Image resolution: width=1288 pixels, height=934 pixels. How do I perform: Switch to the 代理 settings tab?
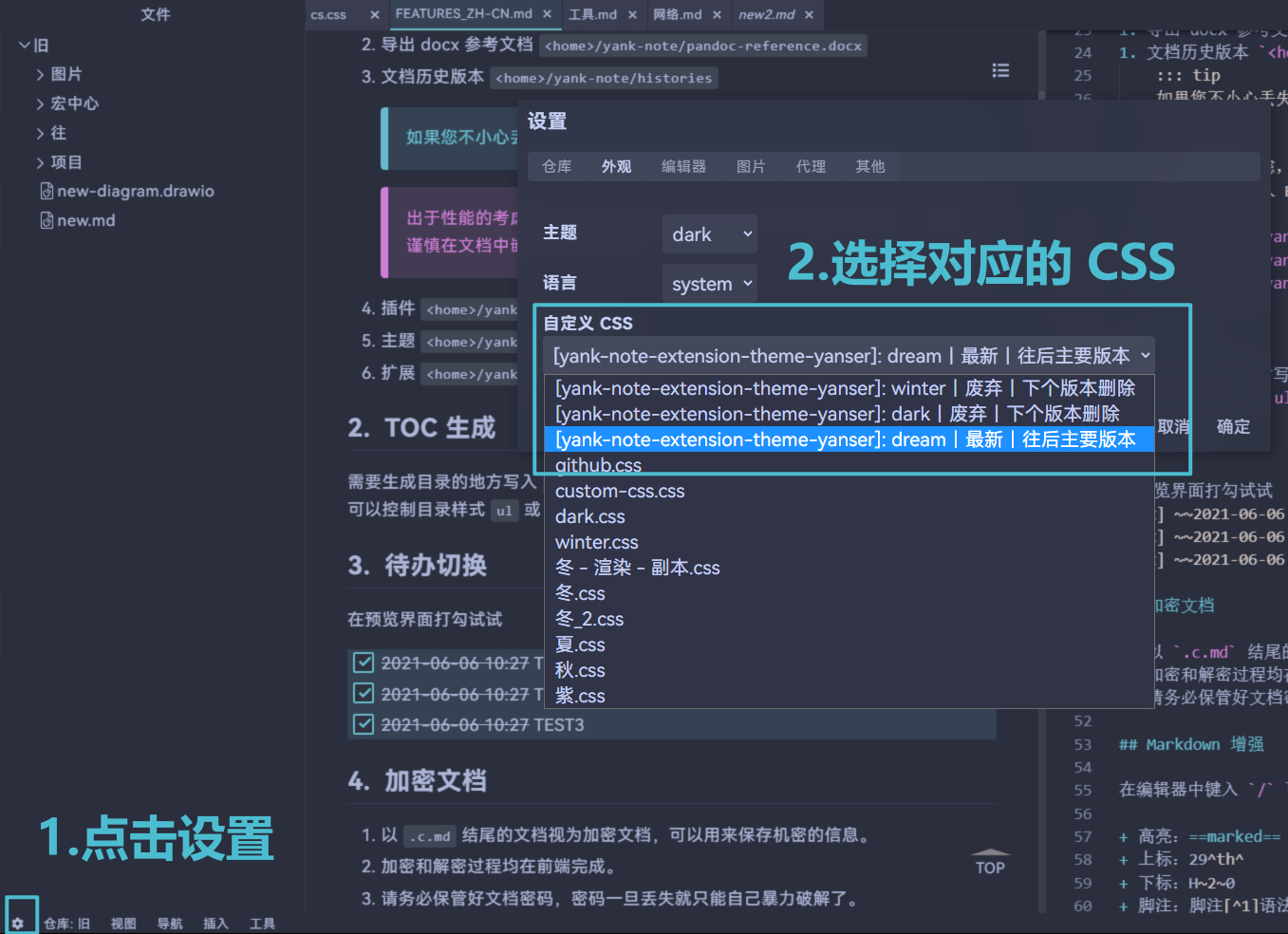(x=811, y=166)
